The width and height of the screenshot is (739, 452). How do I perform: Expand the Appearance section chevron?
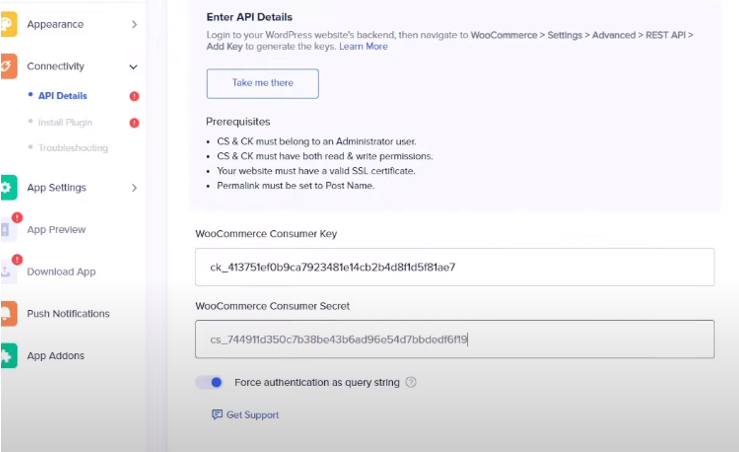point(134,24)
